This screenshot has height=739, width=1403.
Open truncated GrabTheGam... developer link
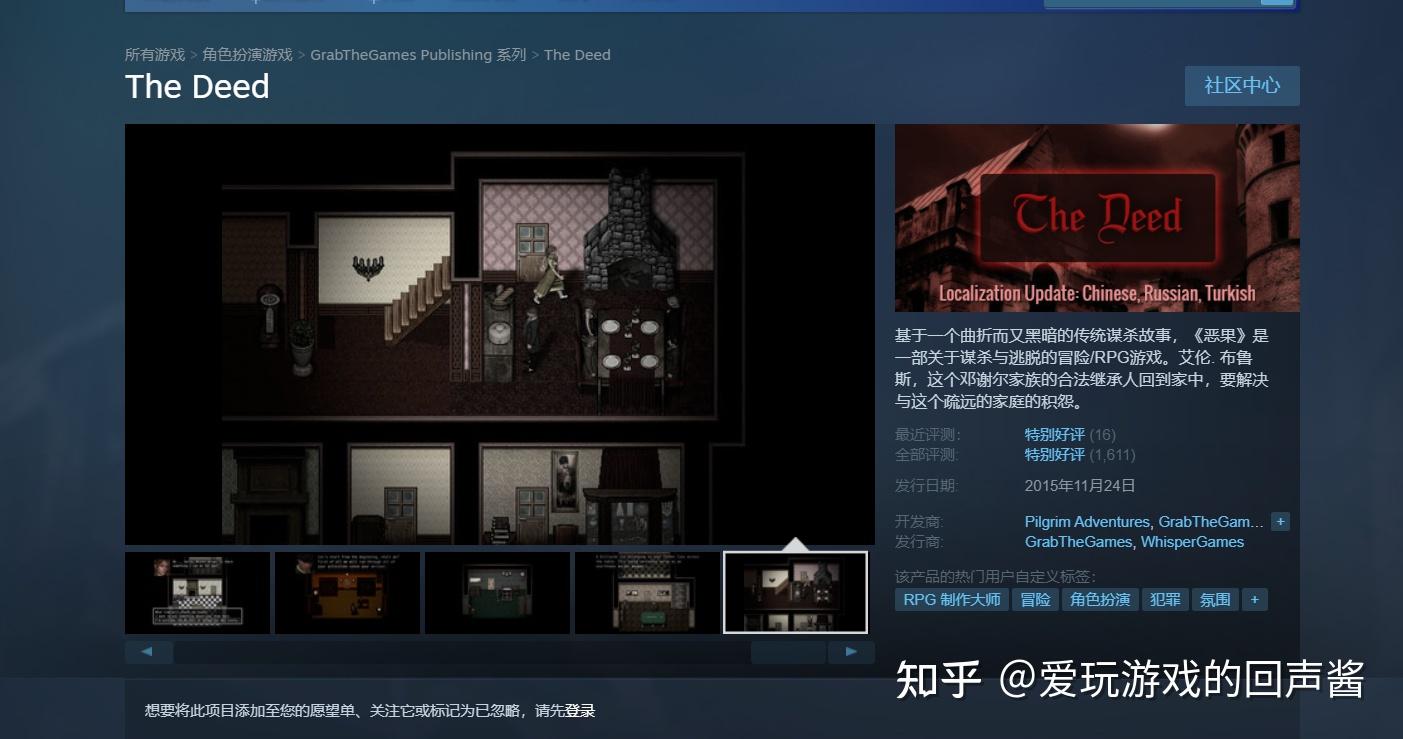coord(1211,522)
